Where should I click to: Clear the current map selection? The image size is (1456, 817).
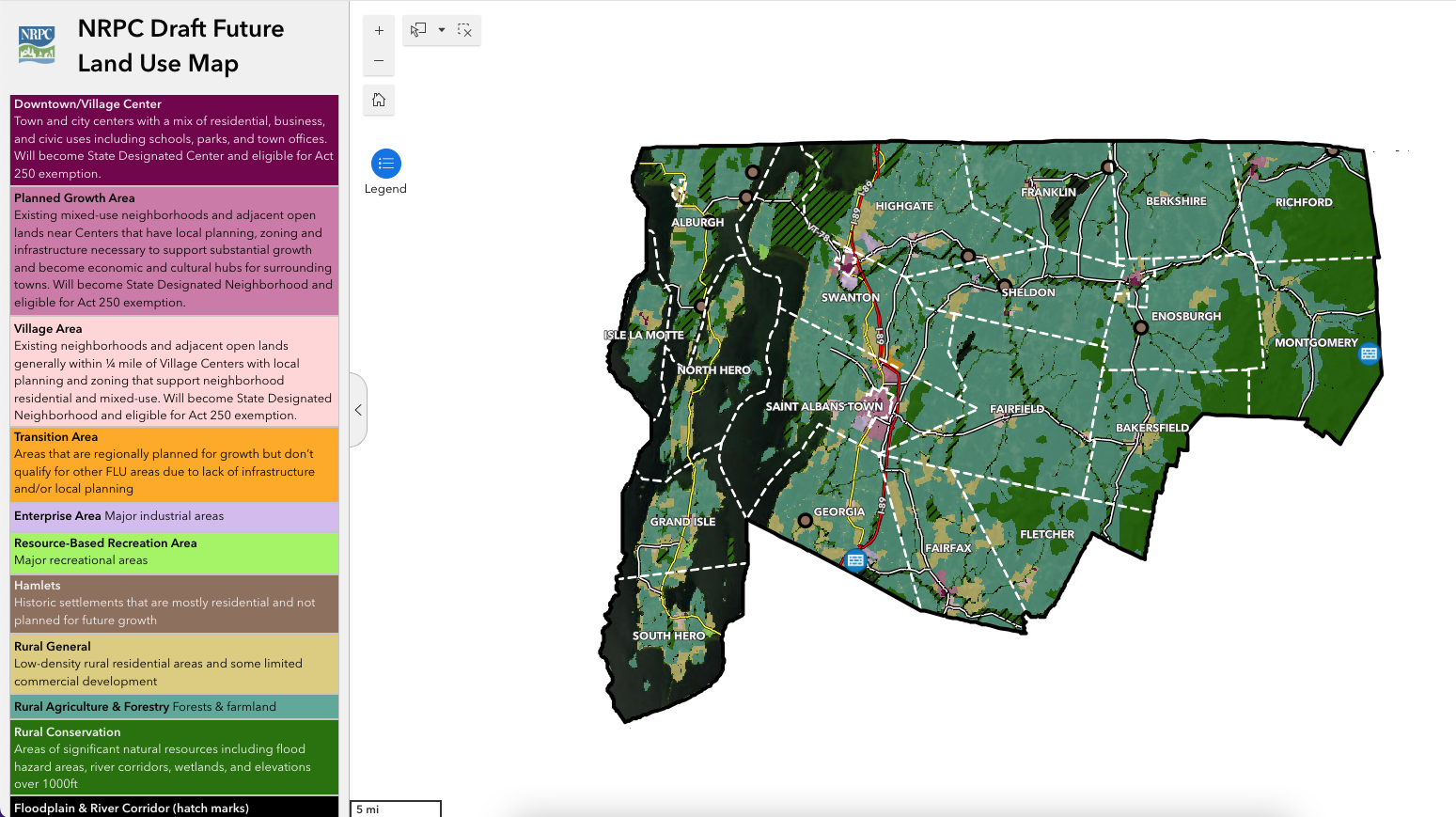464,30
